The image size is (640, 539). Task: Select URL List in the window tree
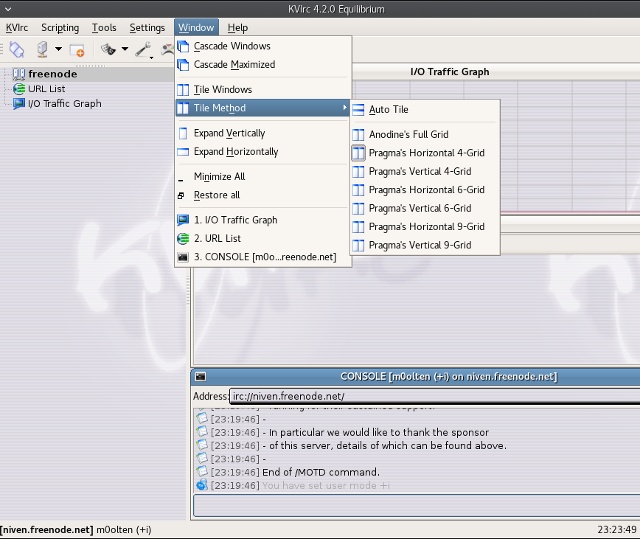47,89
